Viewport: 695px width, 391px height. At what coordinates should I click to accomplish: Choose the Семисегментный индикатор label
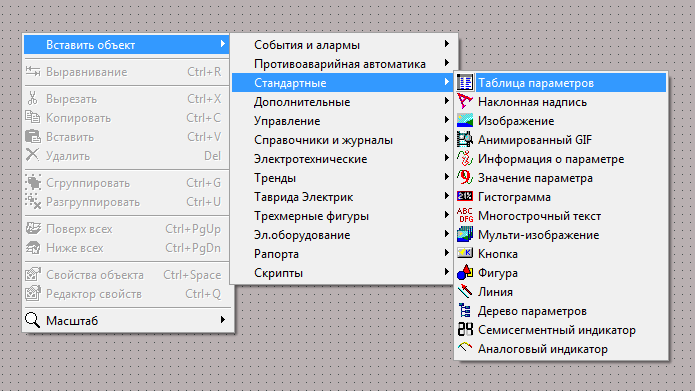coord(556,330)
